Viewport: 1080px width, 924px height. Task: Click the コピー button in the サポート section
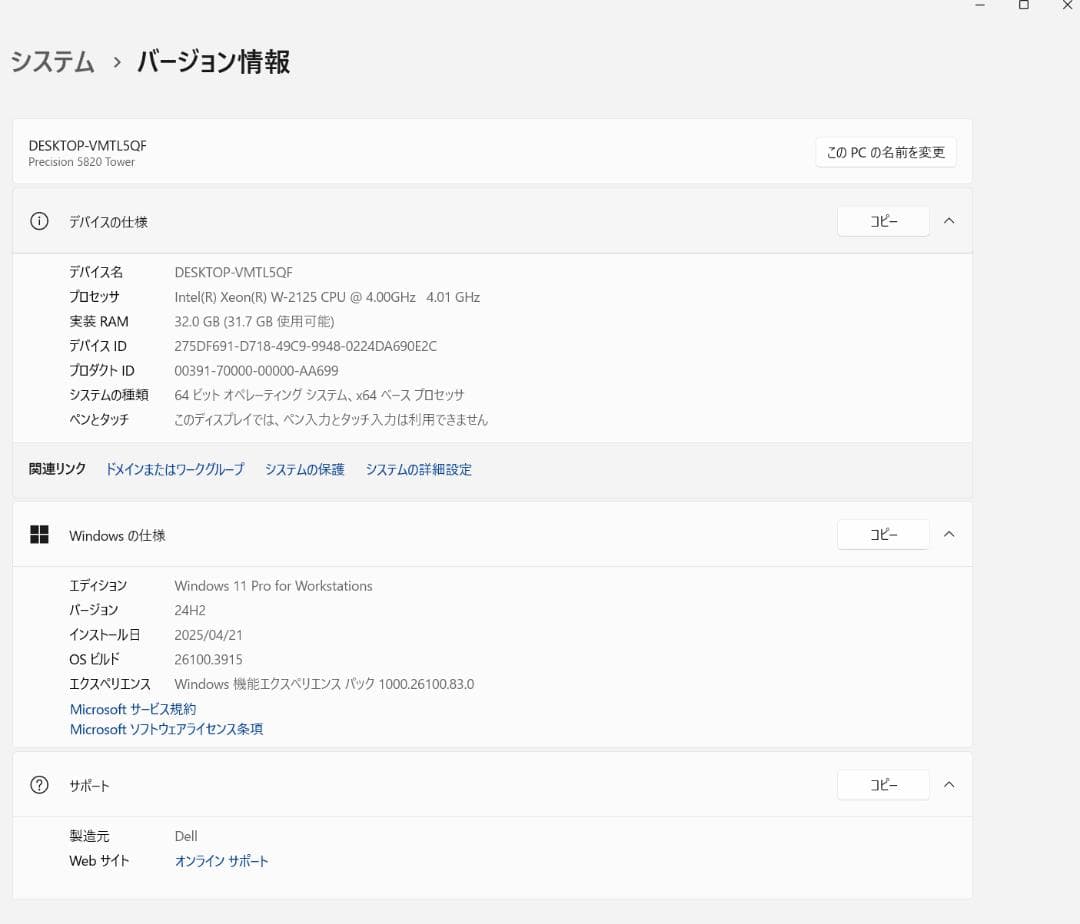click(x=883, y=784)
